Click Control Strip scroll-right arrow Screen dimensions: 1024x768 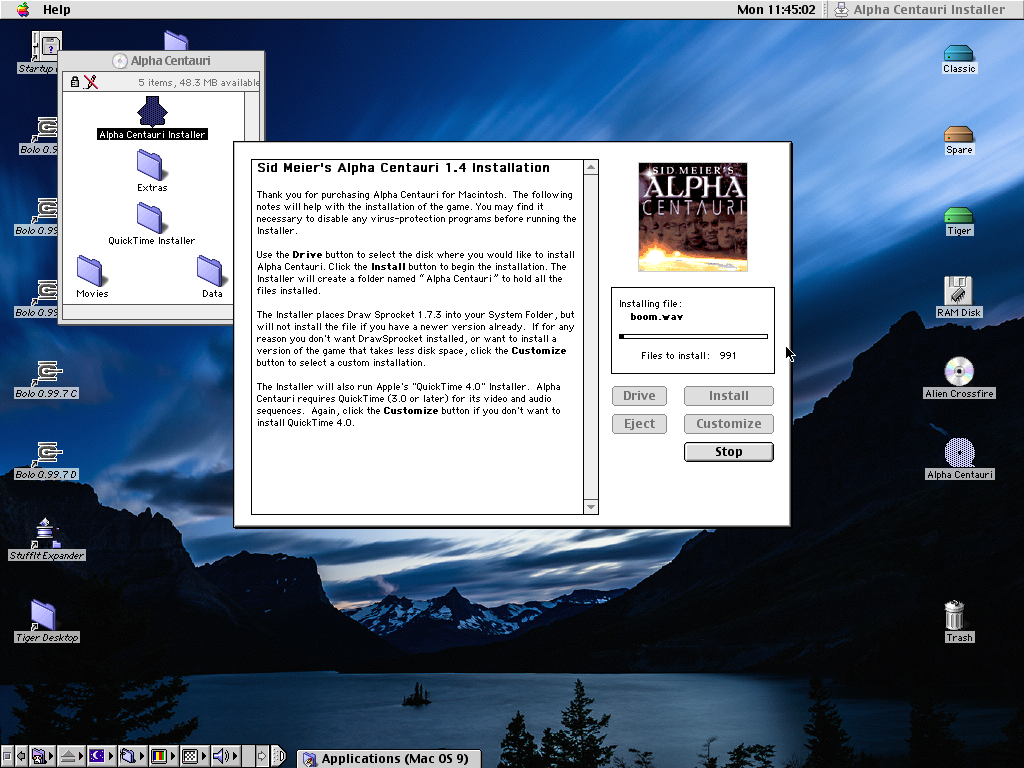pyautogui.click(x=261, y=756)
